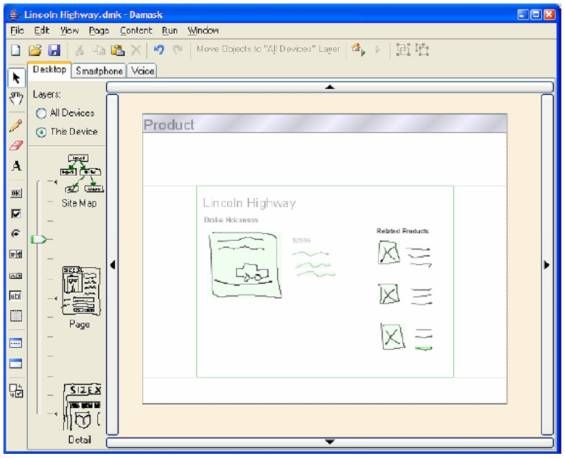Viewport: 565px width, 458px height.
Task: Expand the right panel arrow
Action: point(547,265)
